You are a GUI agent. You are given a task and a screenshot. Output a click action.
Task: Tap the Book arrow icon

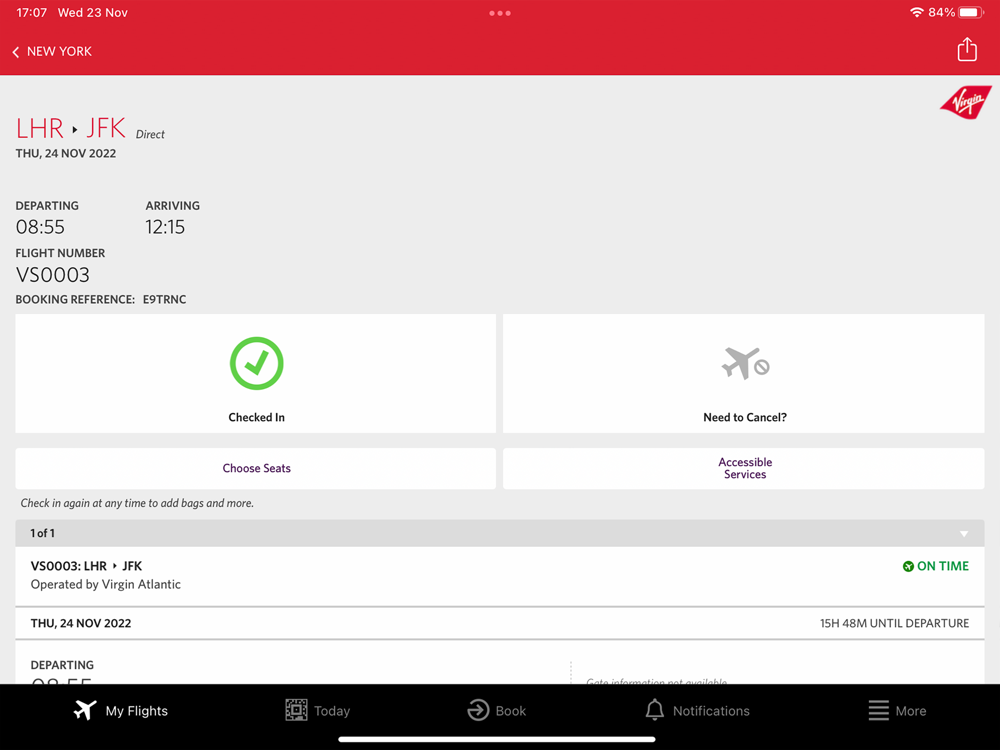(x=478, y=710)
